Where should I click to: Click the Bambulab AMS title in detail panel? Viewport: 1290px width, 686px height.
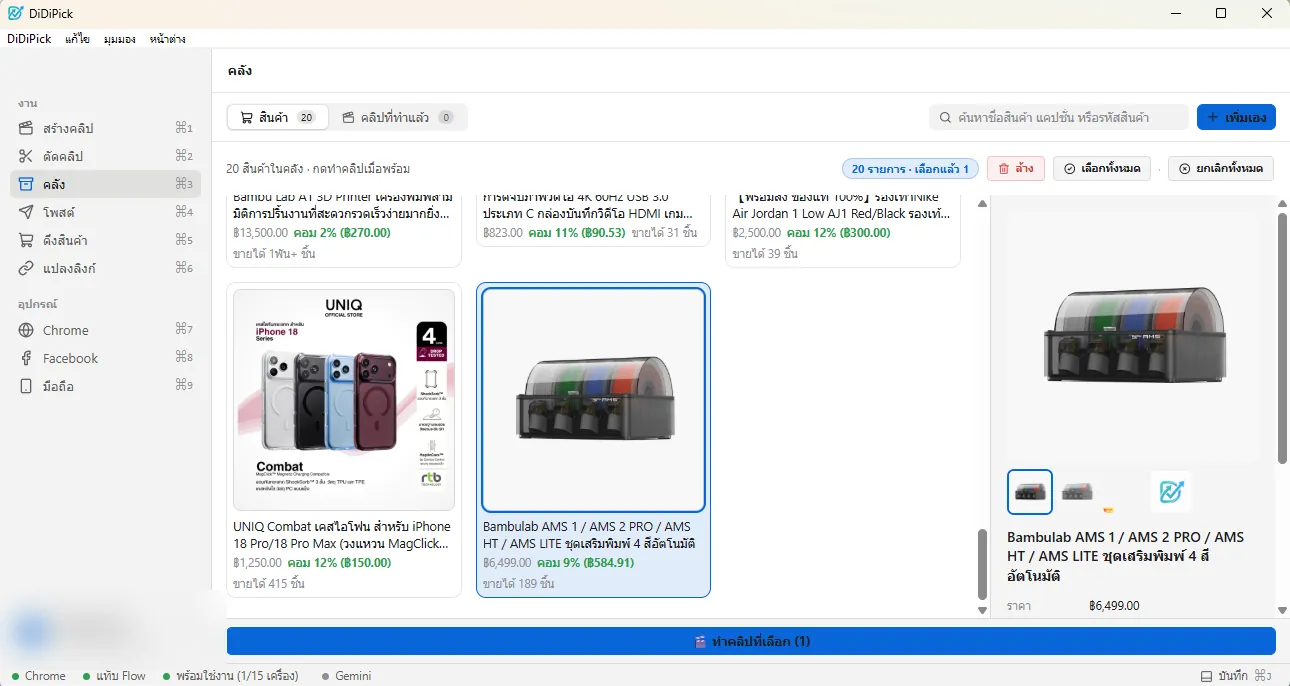[1128, 557]
